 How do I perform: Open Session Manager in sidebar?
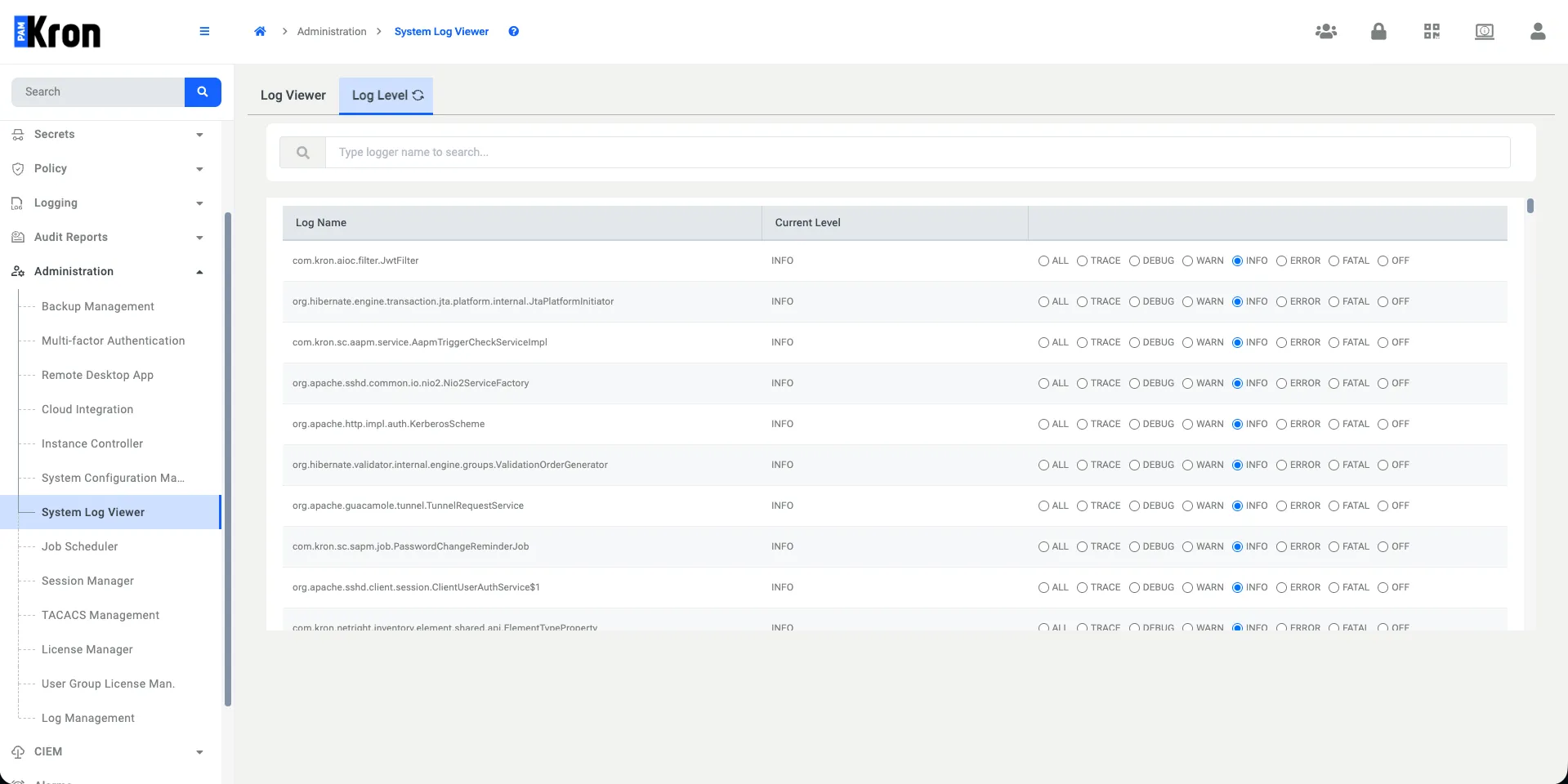(87, 581)
